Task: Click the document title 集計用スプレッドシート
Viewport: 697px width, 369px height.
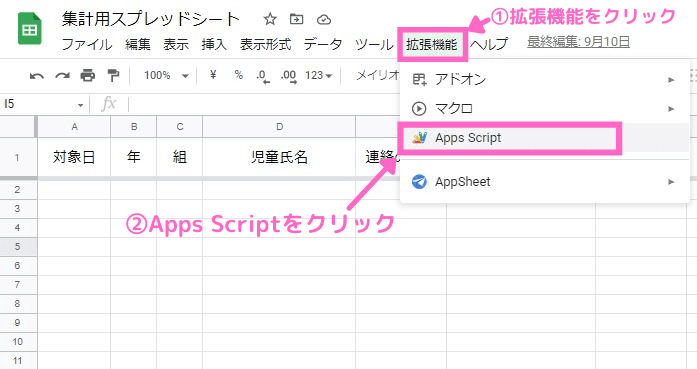Action: tap(151, 19)
